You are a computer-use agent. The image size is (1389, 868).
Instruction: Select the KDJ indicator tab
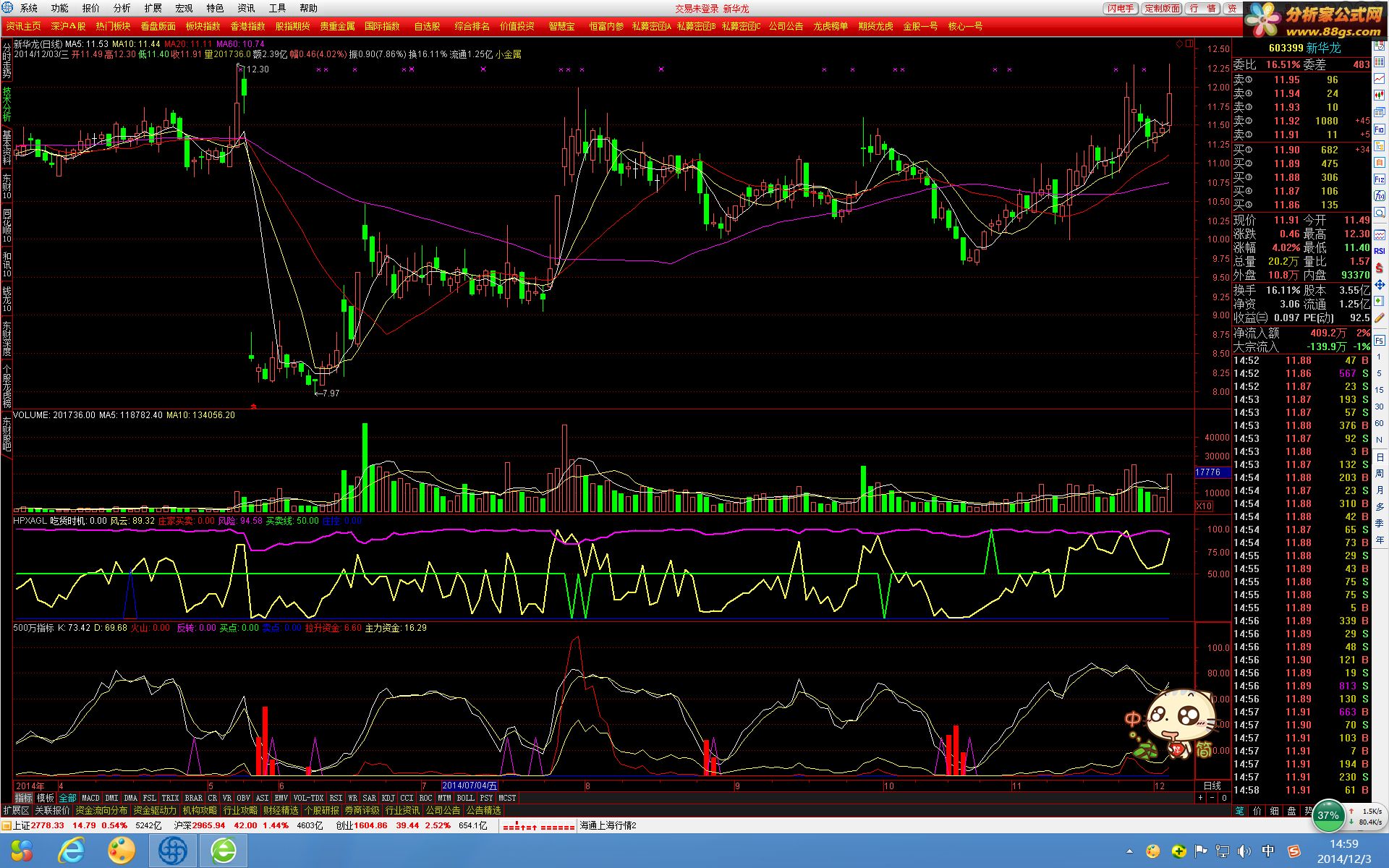(x=388, y=798)
